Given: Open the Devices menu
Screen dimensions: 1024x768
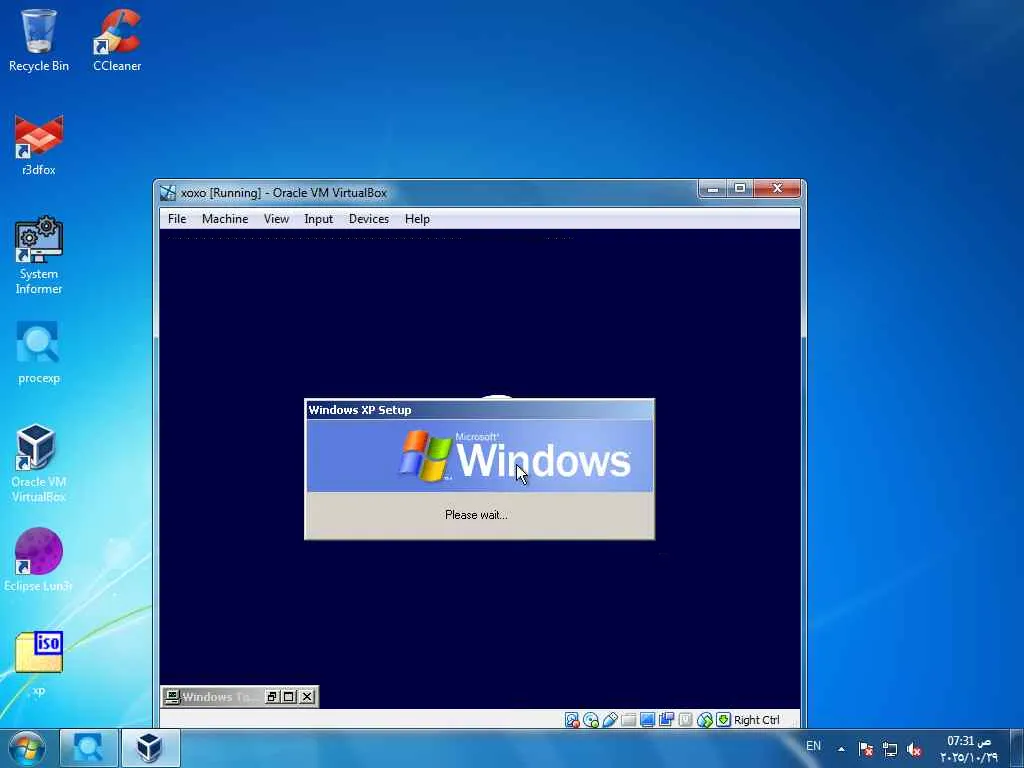Looking at the screenshot, I should 368,219.
